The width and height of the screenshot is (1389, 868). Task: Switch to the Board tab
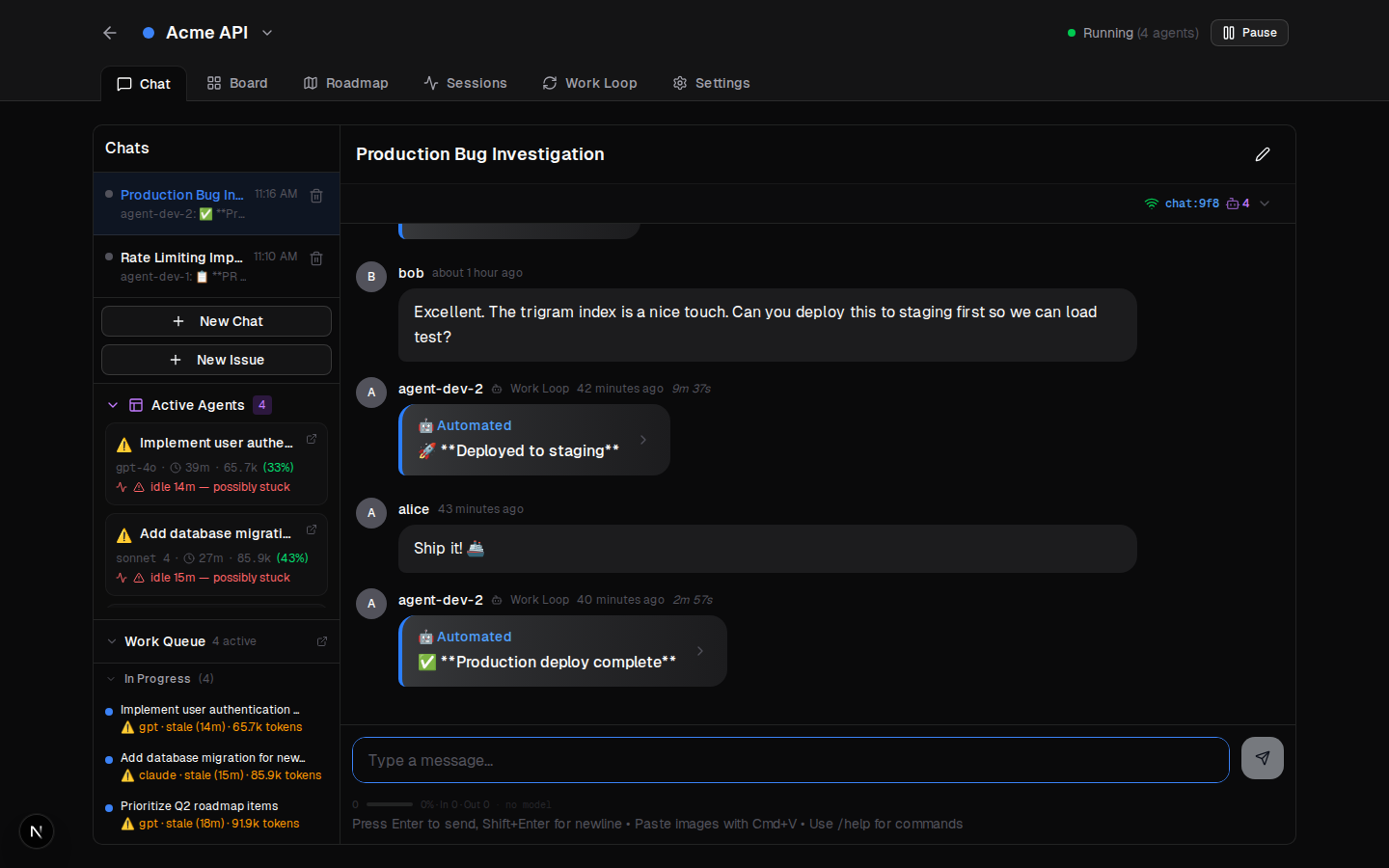point(236,83)
